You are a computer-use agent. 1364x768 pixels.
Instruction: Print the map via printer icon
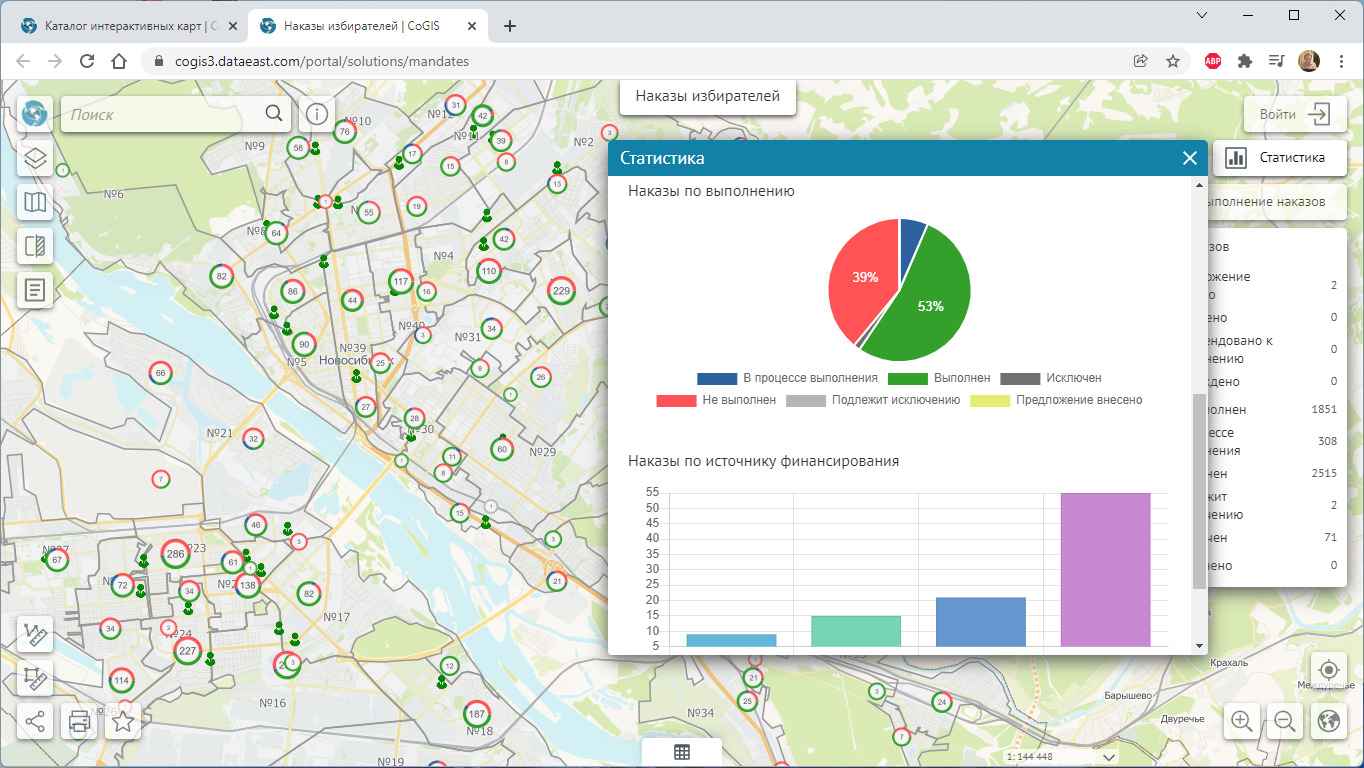(x=79, y=722)
